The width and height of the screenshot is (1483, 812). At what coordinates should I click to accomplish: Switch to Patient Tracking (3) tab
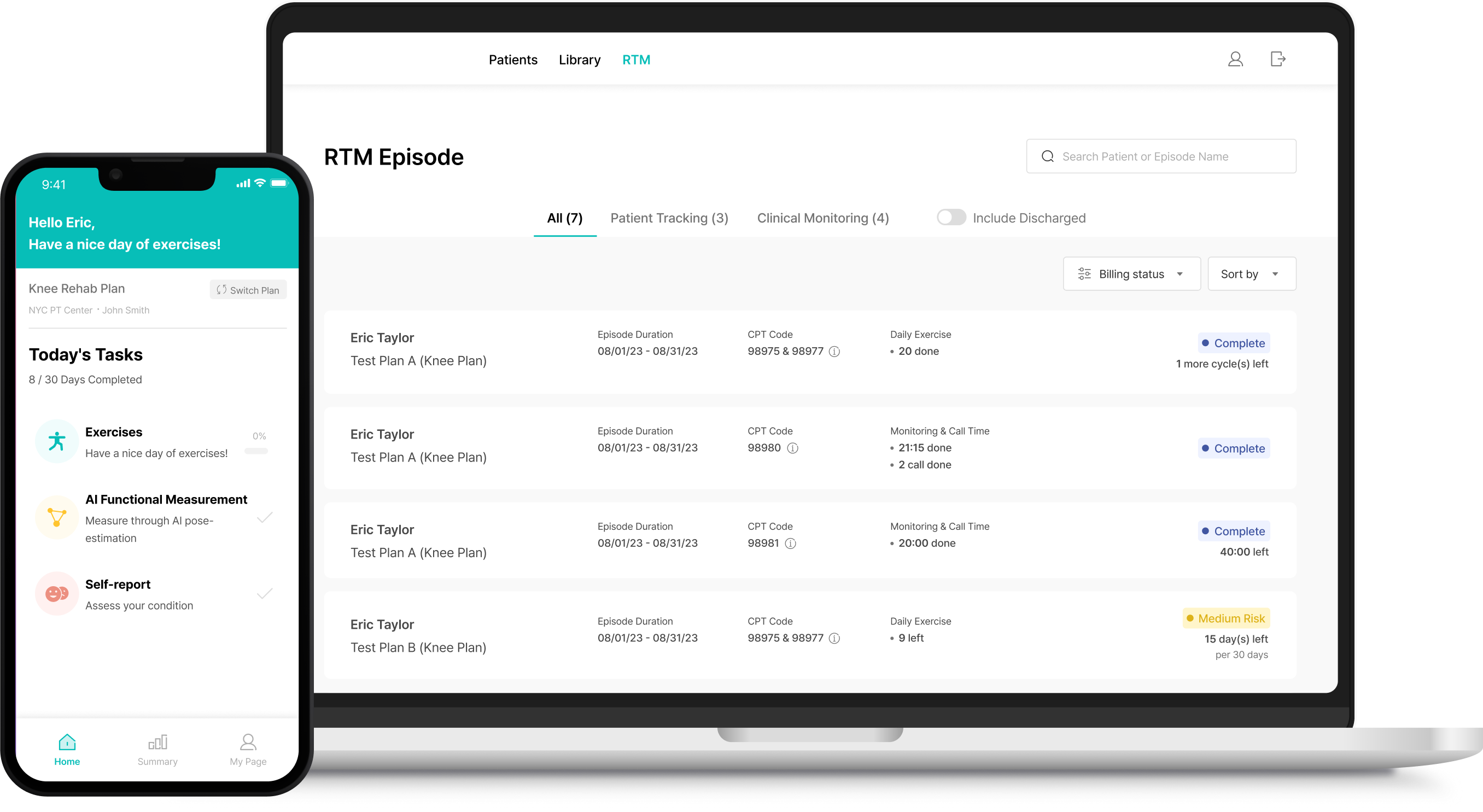[x=669, y=218]
